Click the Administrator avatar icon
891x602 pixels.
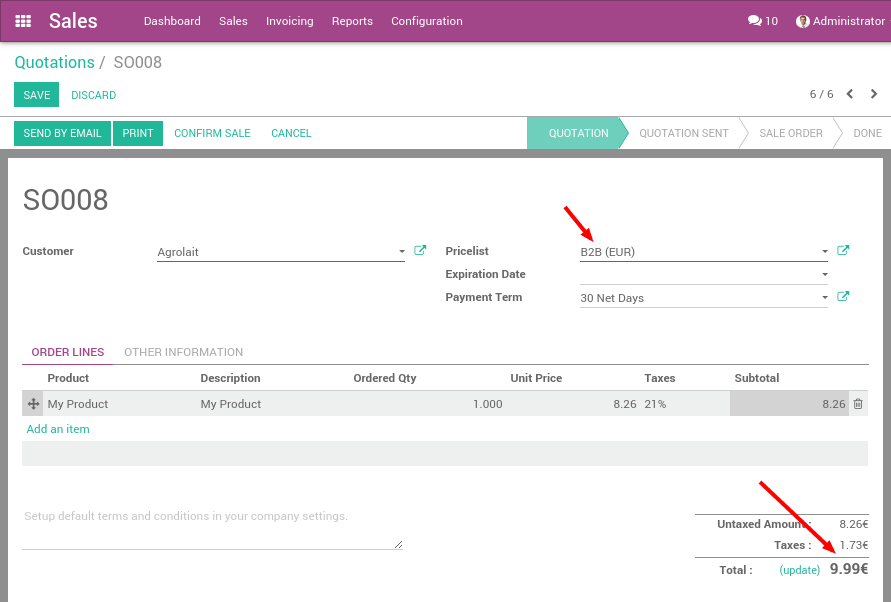pos(801,21)
